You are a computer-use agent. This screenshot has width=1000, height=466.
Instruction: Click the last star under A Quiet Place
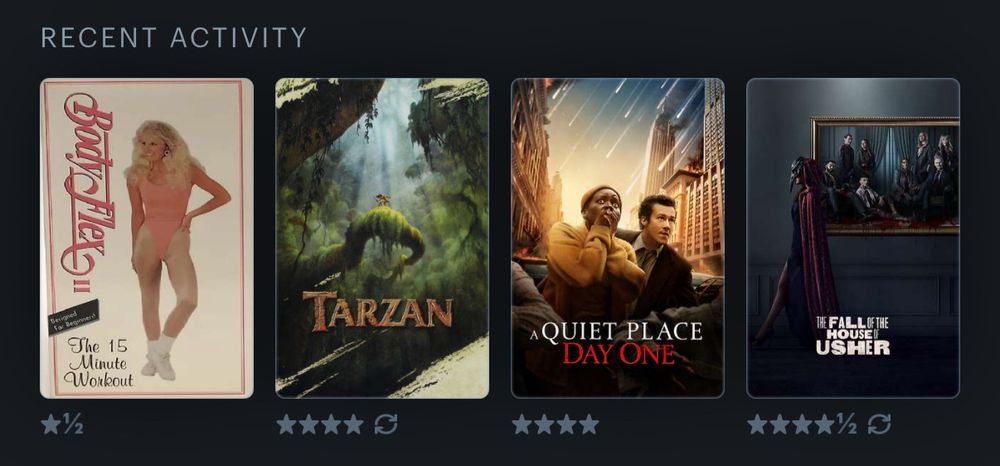coord(589,424)
